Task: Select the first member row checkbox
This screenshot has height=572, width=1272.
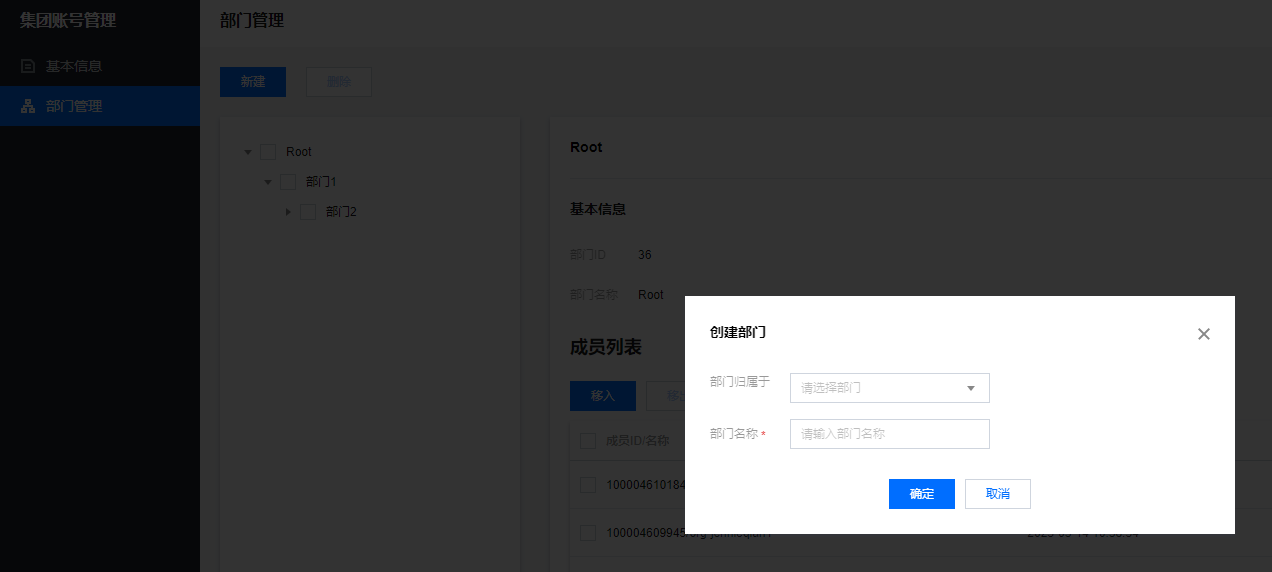Action: [x=588, y=485]
